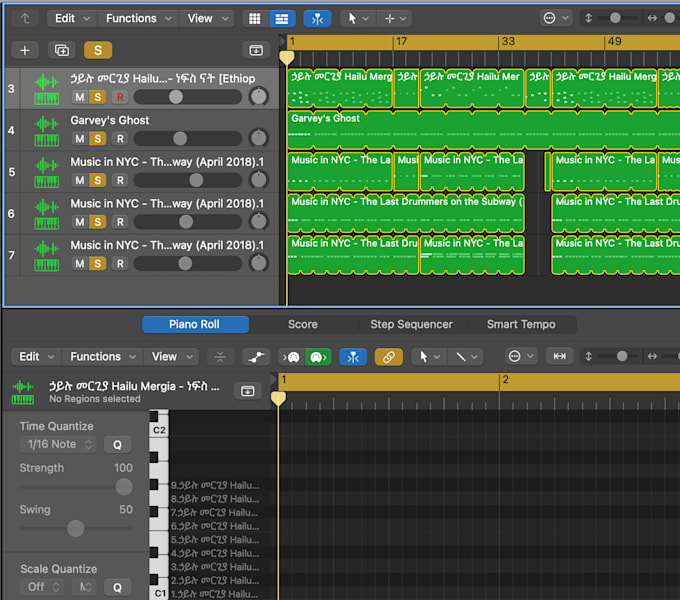
Task: Duplicate track using the duplicate icon
Action: (62, 50)
